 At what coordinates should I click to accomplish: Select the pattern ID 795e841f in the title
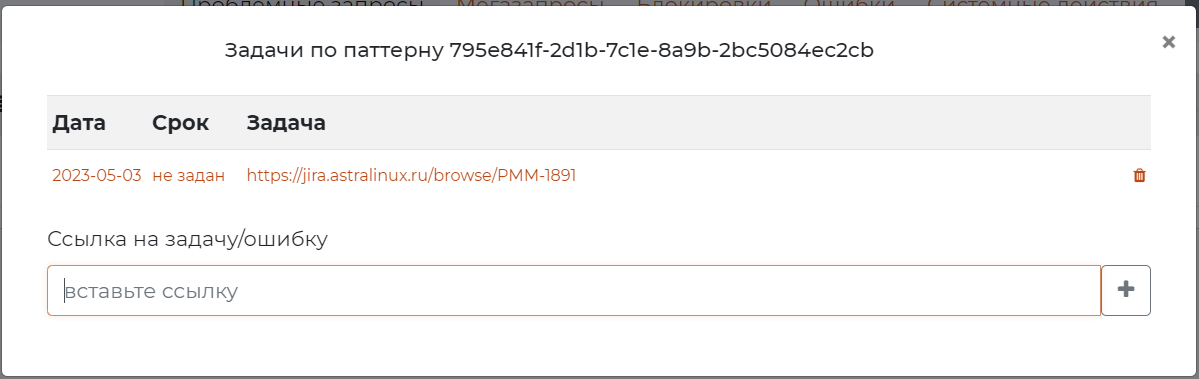pos(662,51)
